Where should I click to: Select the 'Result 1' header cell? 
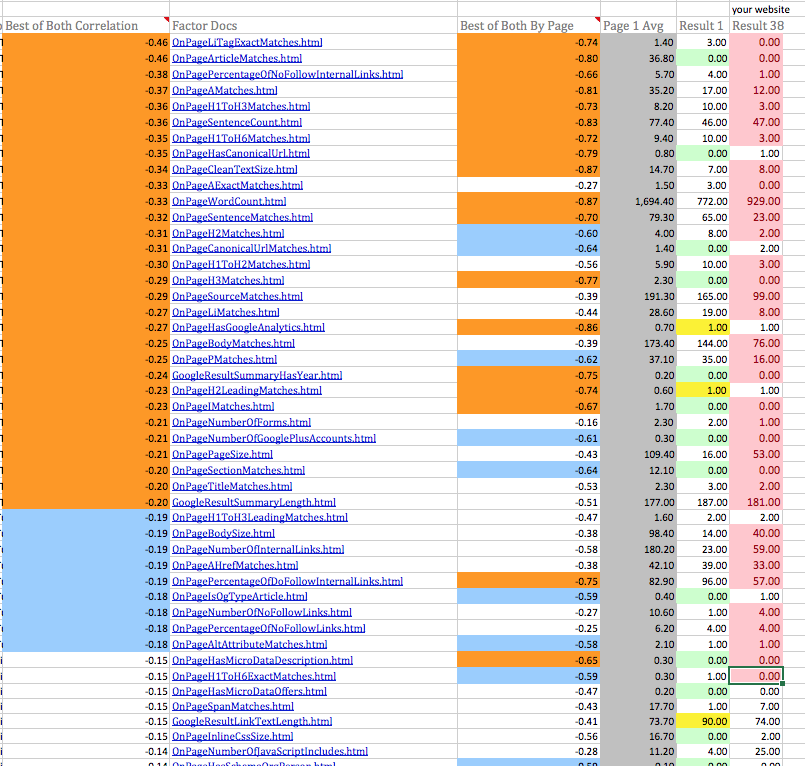703,26
